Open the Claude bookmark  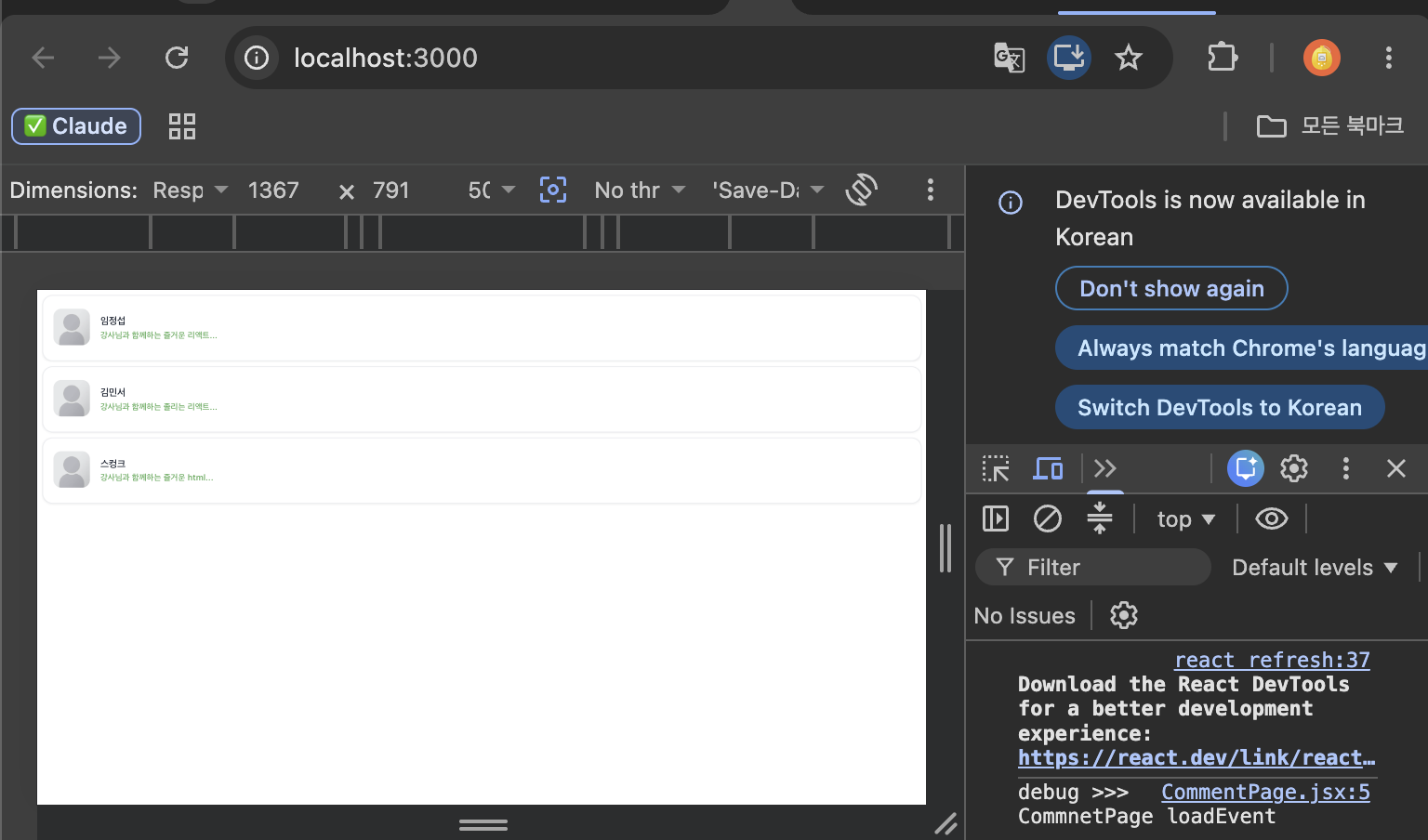pos(76,126)
